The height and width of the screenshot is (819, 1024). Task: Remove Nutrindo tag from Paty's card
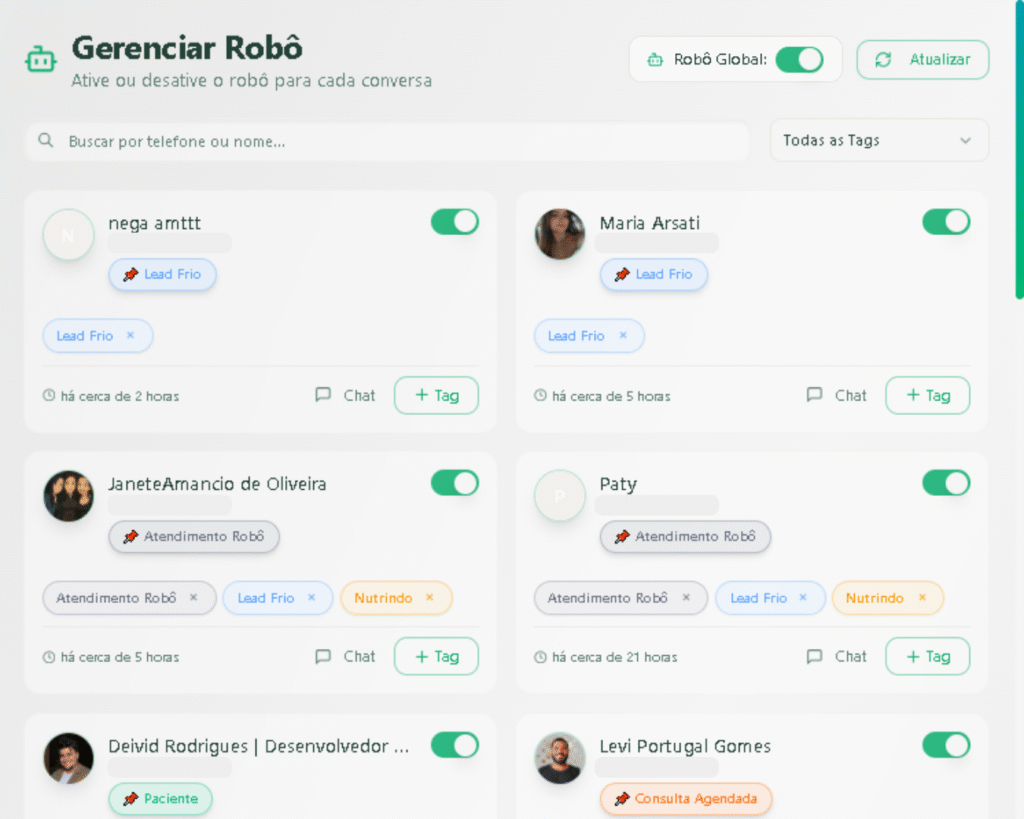pyautogui.click(x=922, y=598)
